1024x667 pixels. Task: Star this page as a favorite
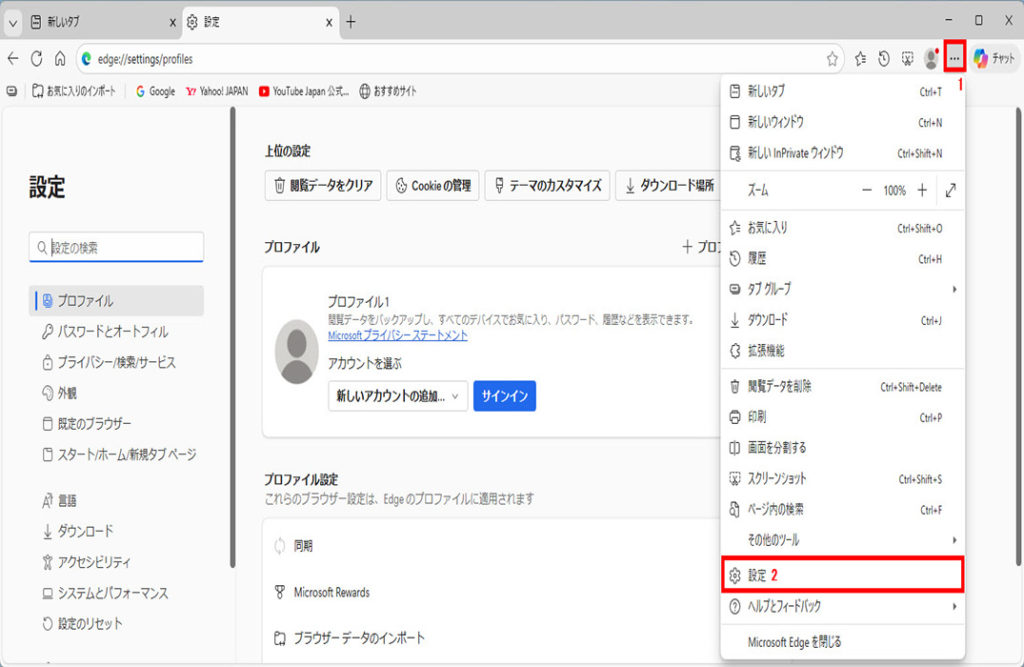pyautogui.click(x=832, y=59)
